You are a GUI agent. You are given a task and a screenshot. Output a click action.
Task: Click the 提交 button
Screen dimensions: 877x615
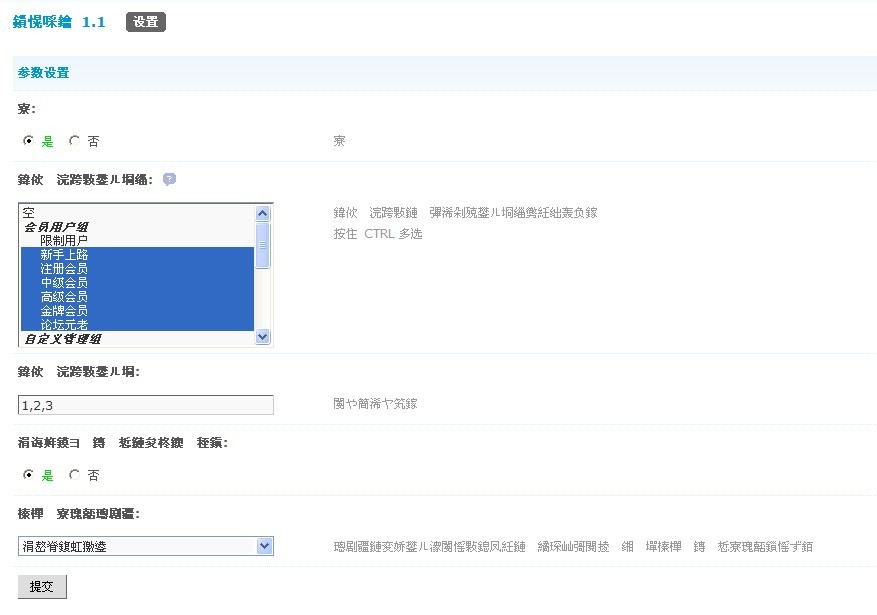click(42, 586)
